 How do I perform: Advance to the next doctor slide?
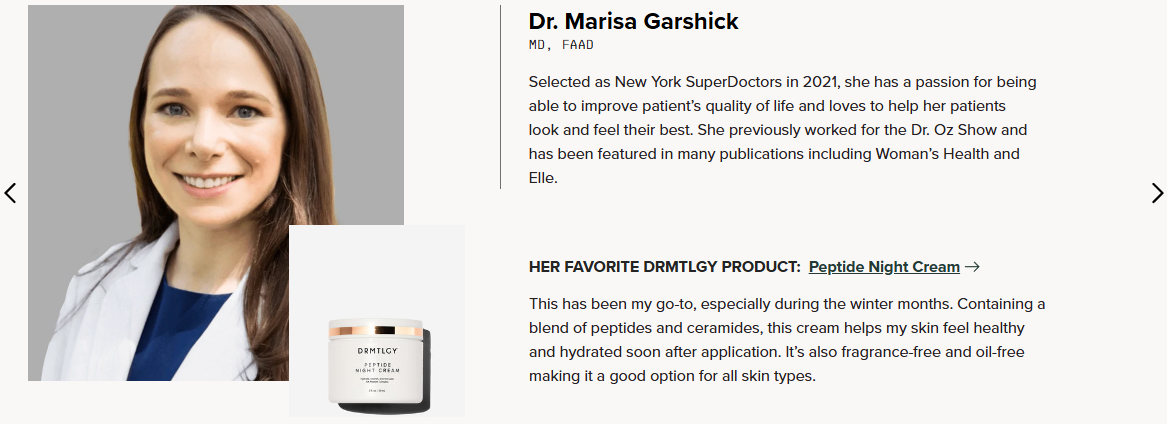(1157, 193)
